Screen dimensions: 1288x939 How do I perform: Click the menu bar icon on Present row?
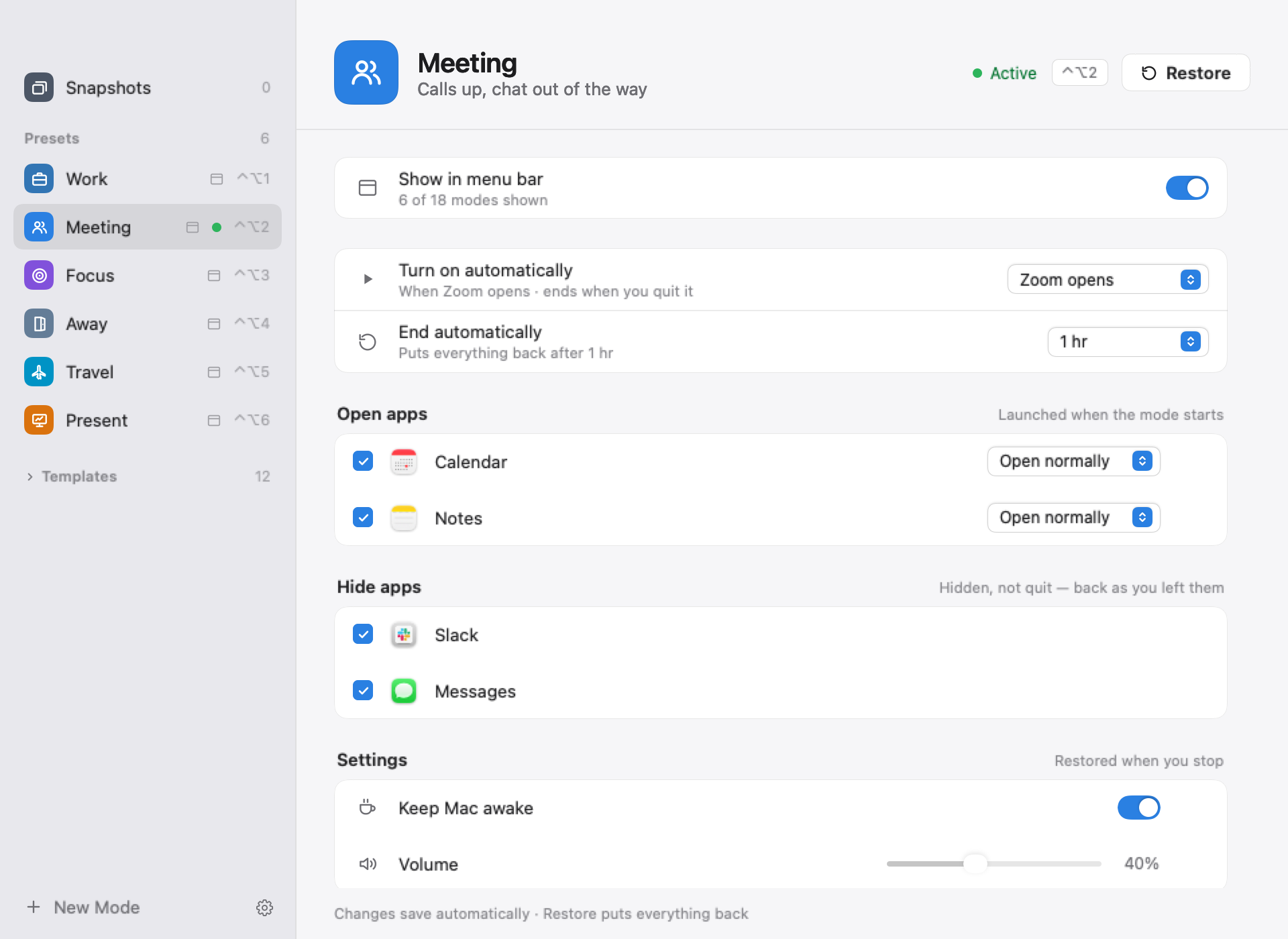click(214, 420)
